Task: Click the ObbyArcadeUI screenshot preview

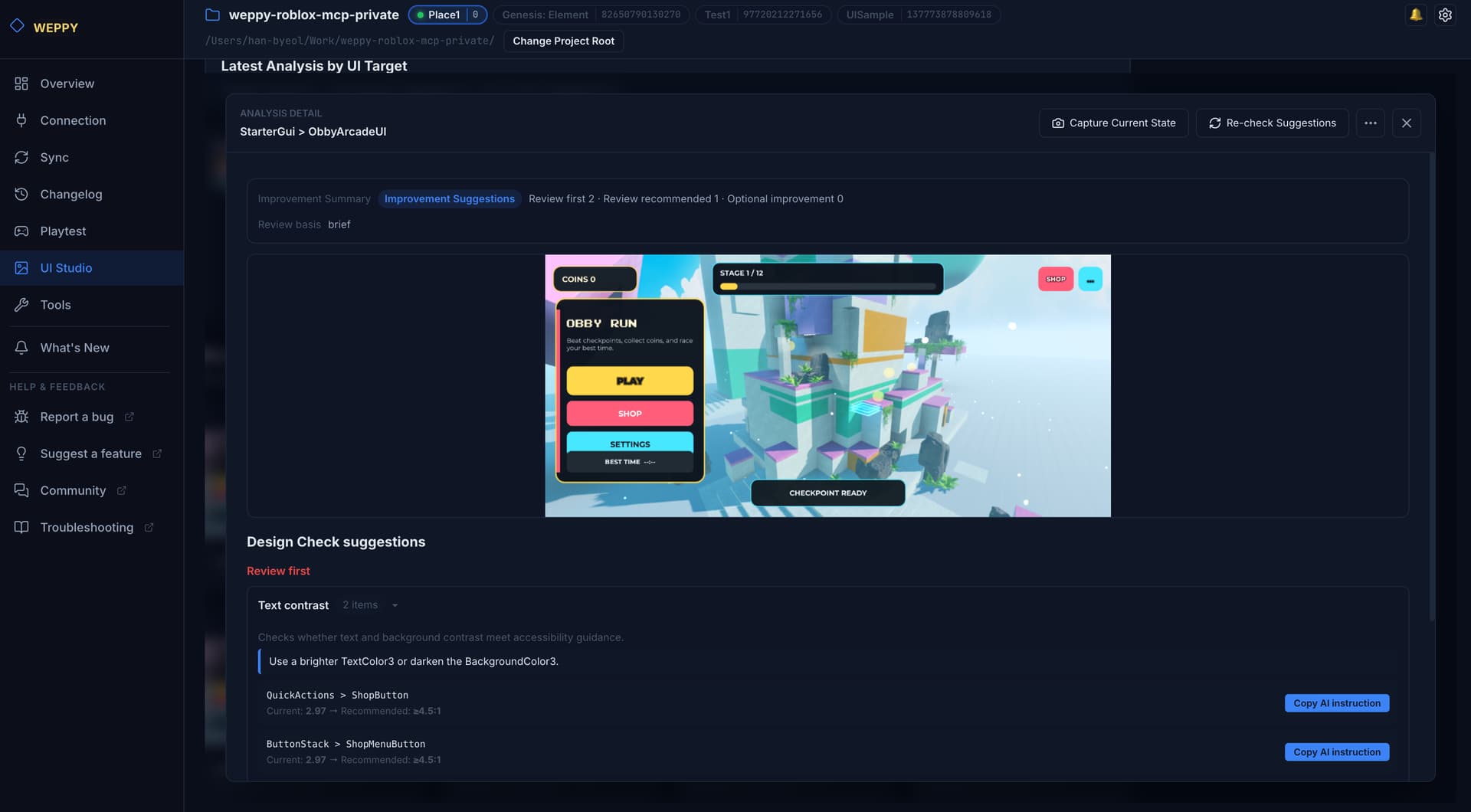Action: tap(827, 385)
